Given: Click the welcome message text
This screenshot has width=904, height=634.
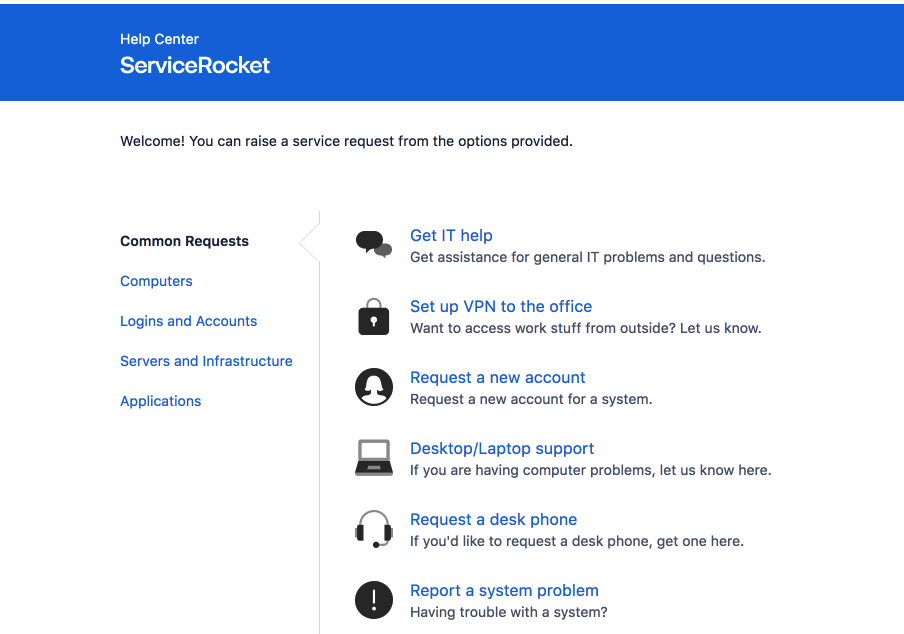Looking at the screenshot, I should coord(346,141).
